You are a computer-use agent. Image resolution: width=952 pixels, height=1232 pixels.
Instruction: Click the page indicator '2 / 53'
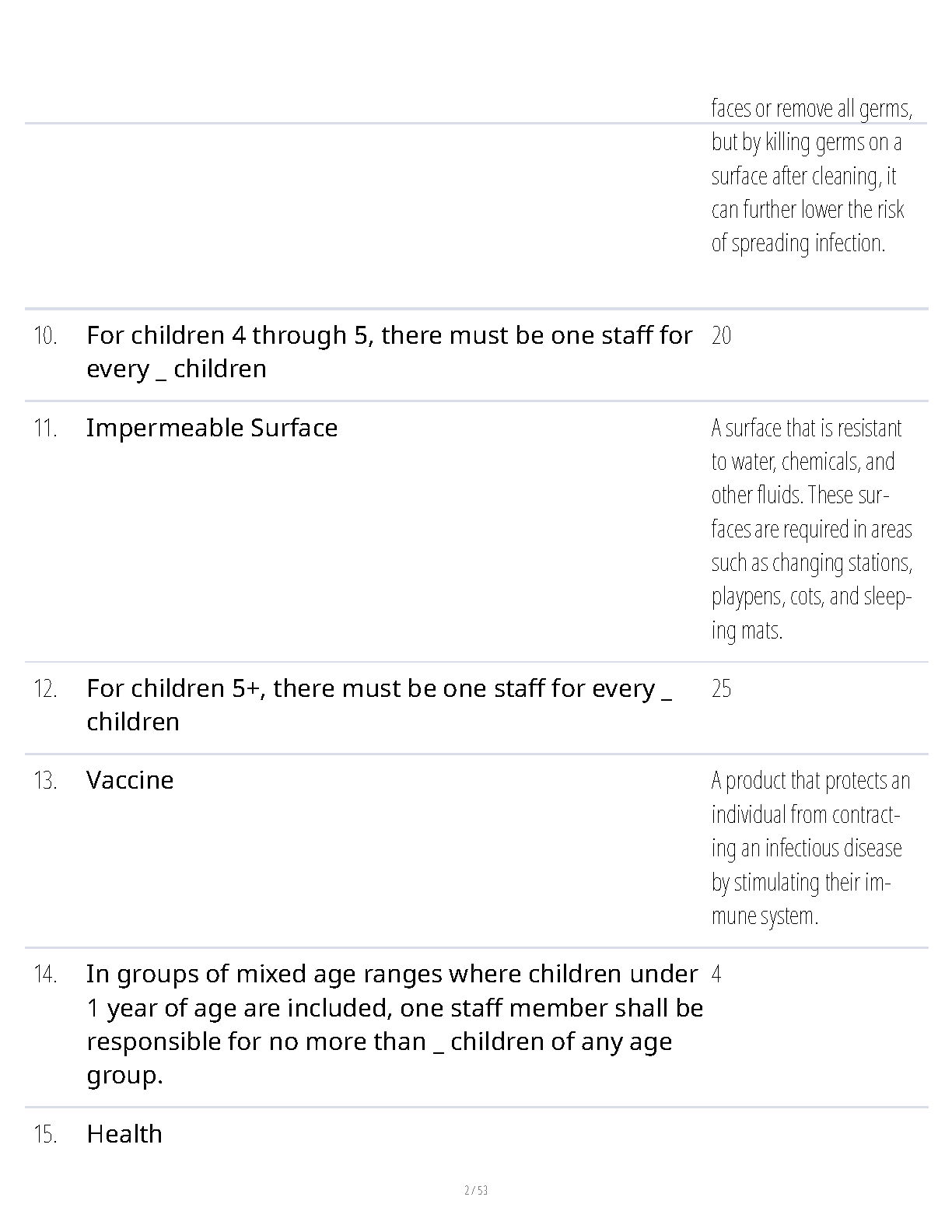tap(476, 1190)
